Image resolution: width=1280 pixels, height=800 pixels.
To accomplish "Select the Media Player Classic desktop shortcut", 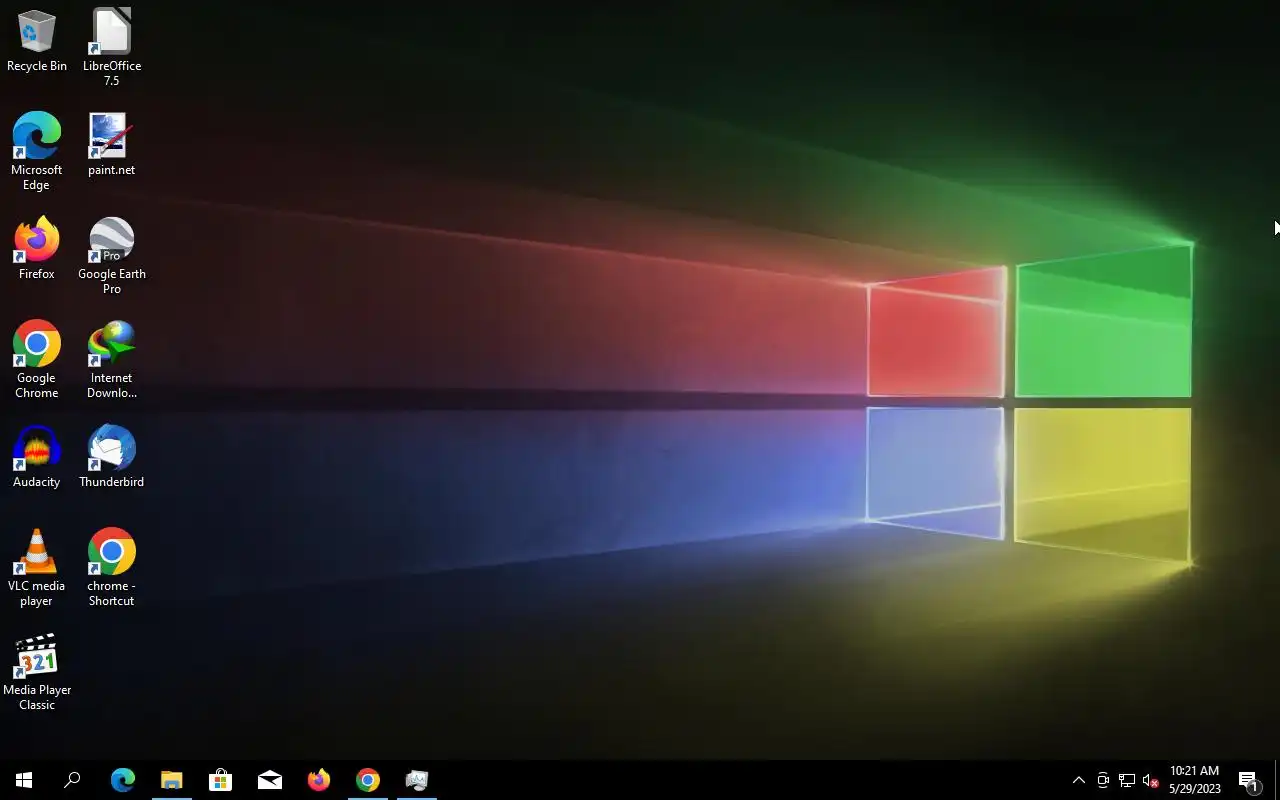I will (37, 671).
